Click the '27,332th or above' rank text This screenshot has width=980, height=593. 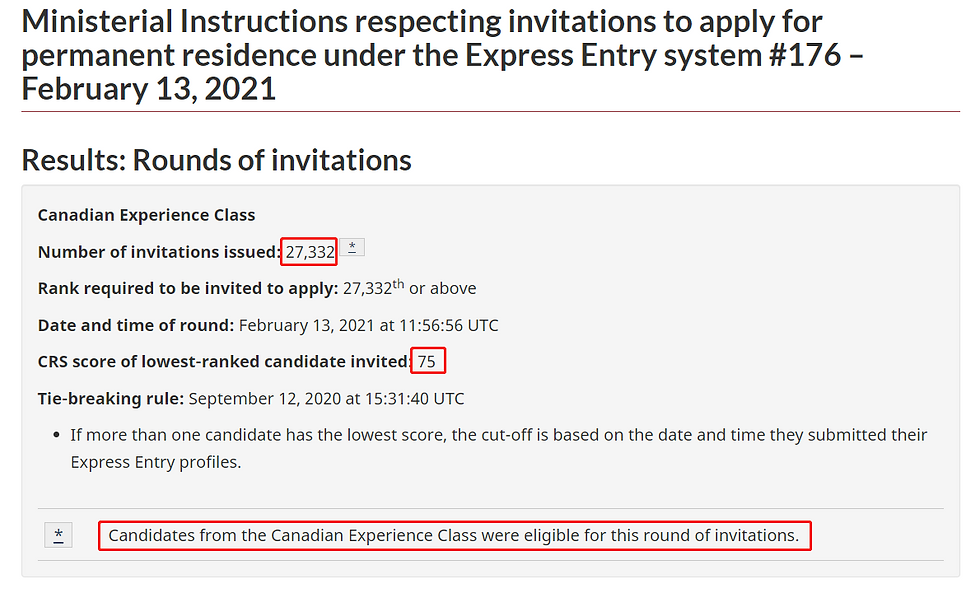point(410,289)
